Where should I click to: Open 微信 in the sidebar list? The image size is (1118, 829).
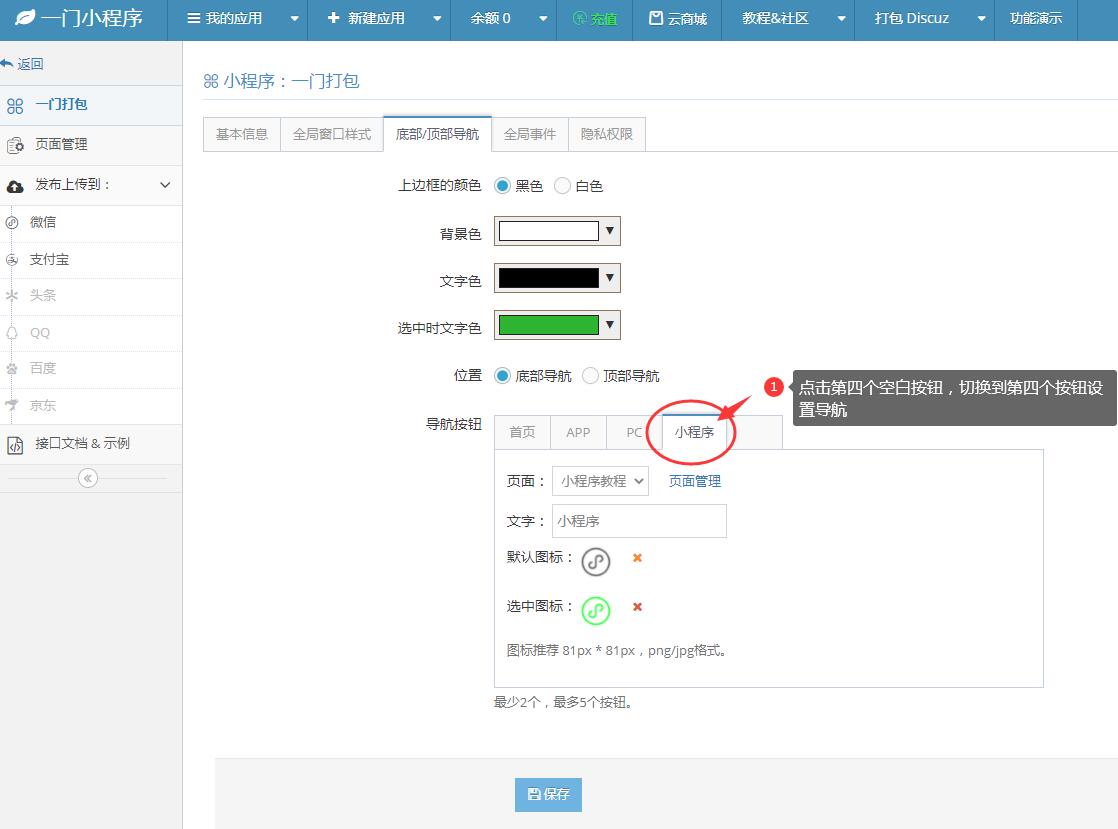[x=91, y=222]
